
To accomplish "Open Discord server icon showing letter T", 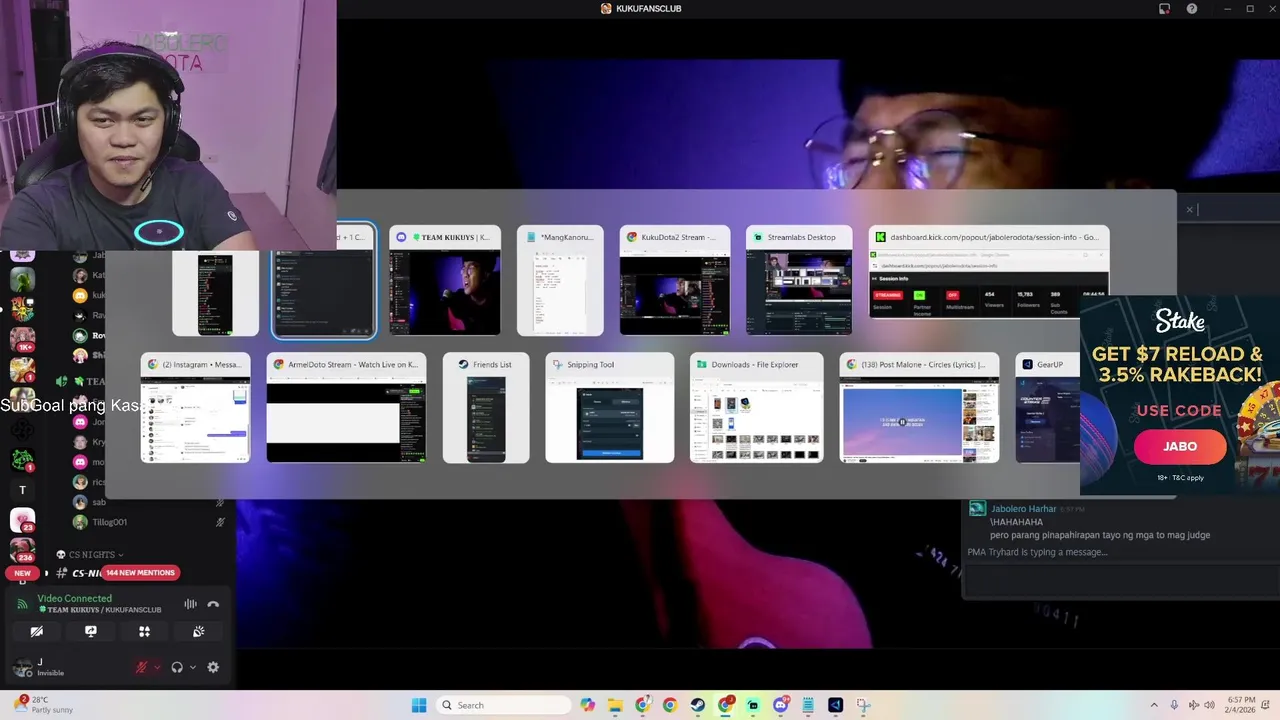I will (22, 490).
